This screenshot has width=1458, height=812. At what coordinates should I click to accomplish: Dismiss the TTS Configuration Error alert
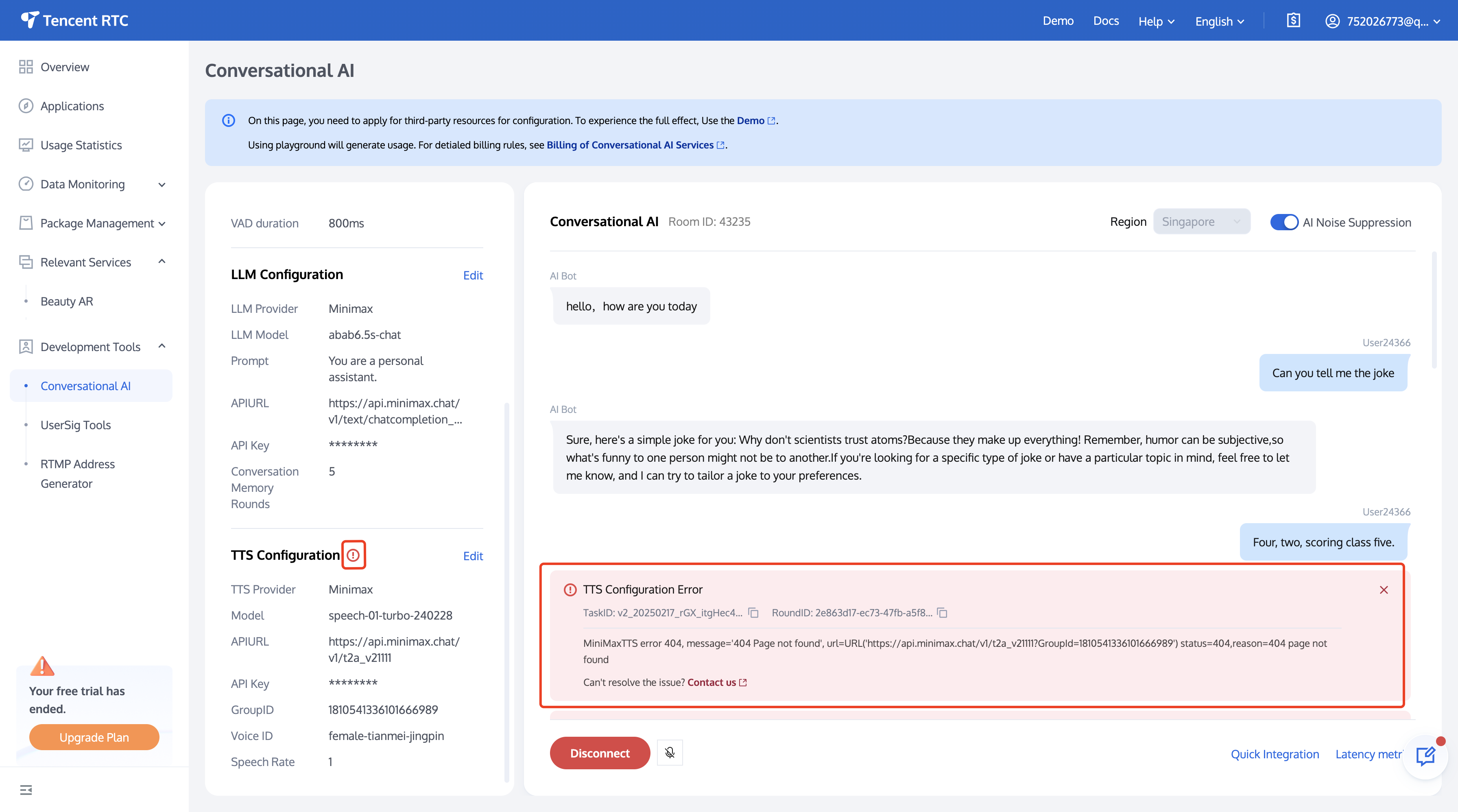[x=1384, y=589]
